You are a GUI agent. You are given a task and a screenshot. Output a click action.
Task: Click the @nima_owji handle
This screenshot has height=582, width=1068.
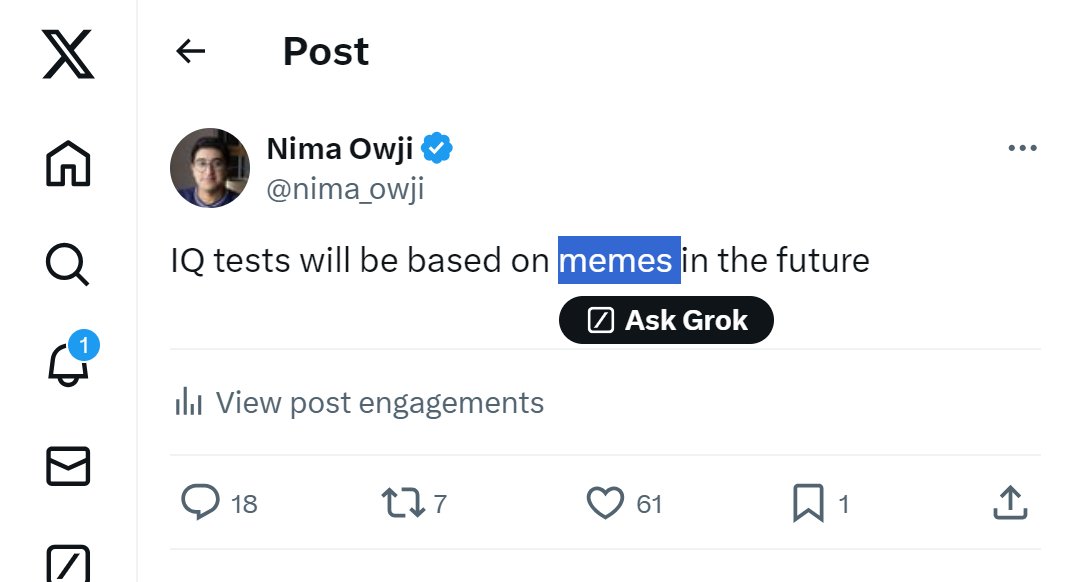point(345,188)
